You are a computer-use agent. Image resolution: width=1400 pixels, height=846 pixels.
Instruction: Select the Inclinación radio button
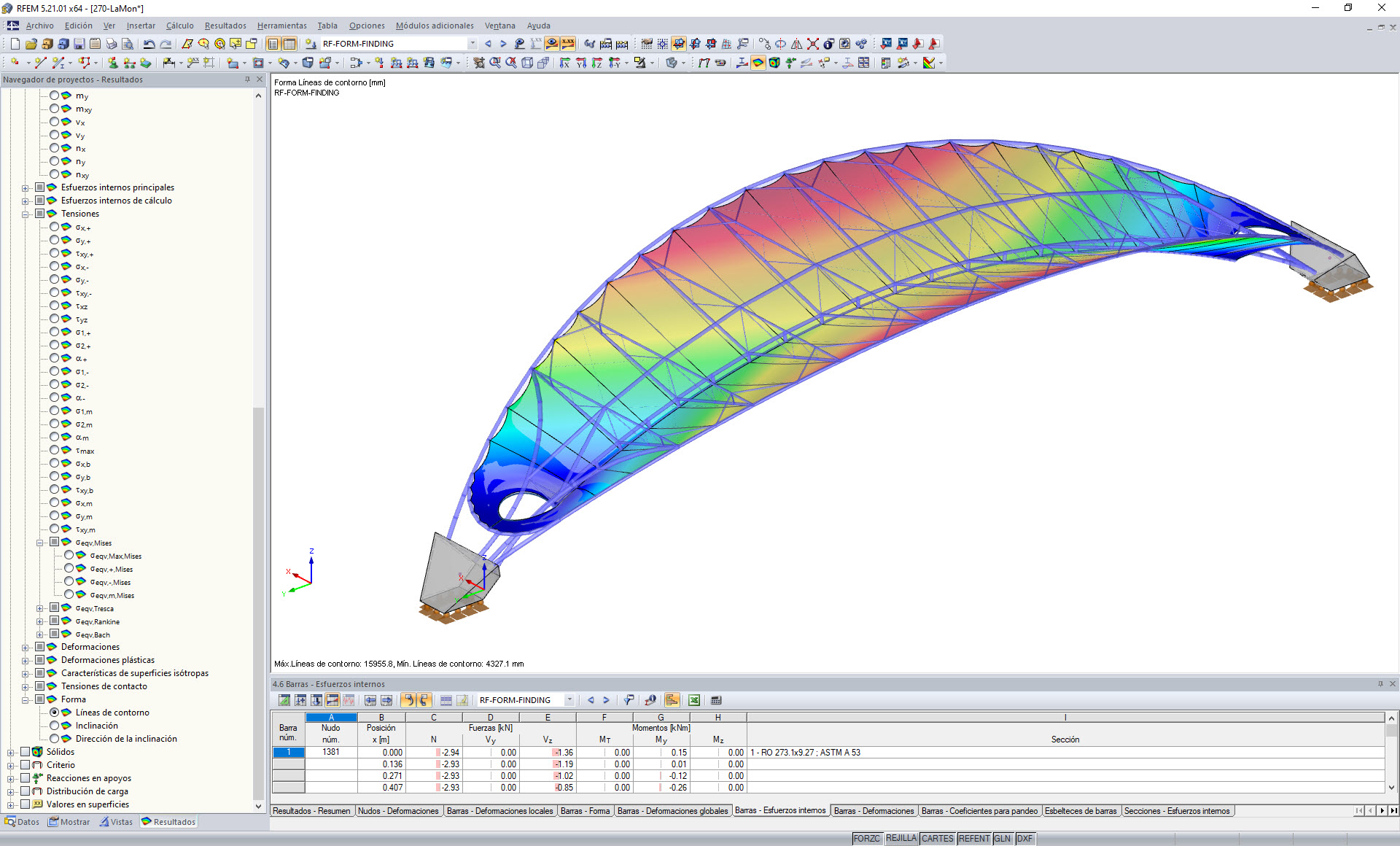55,726
